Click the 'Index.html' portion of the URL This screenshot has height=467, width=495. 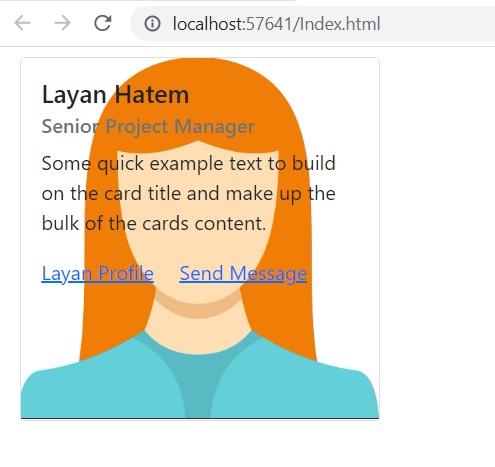340,24
